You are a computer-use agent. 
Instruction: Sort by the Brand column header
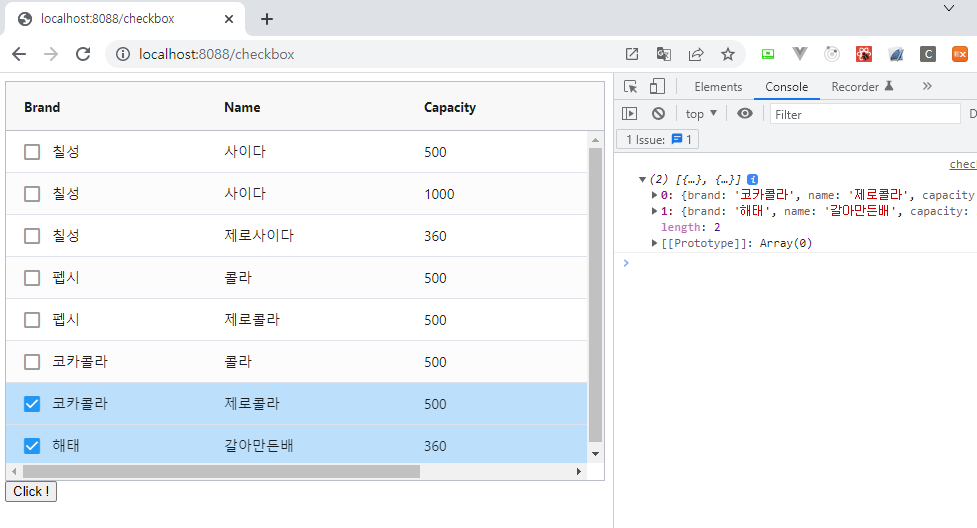pos(42,107)
